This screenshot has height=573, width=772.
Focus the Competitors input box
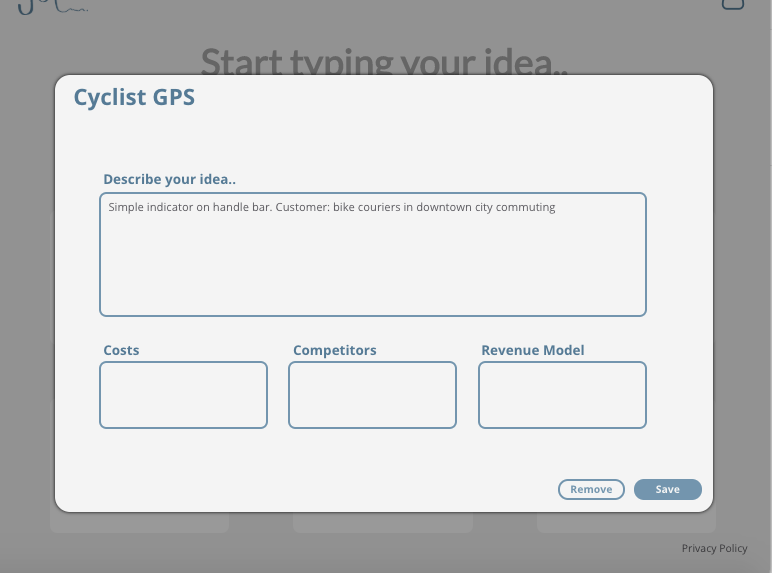click(373, 395)
